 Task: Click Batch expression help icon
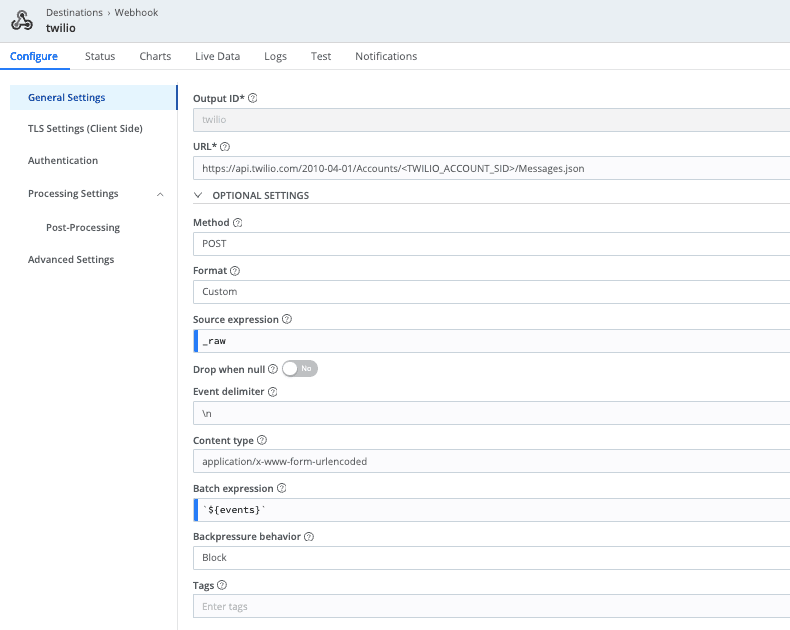tap(282, 489)
